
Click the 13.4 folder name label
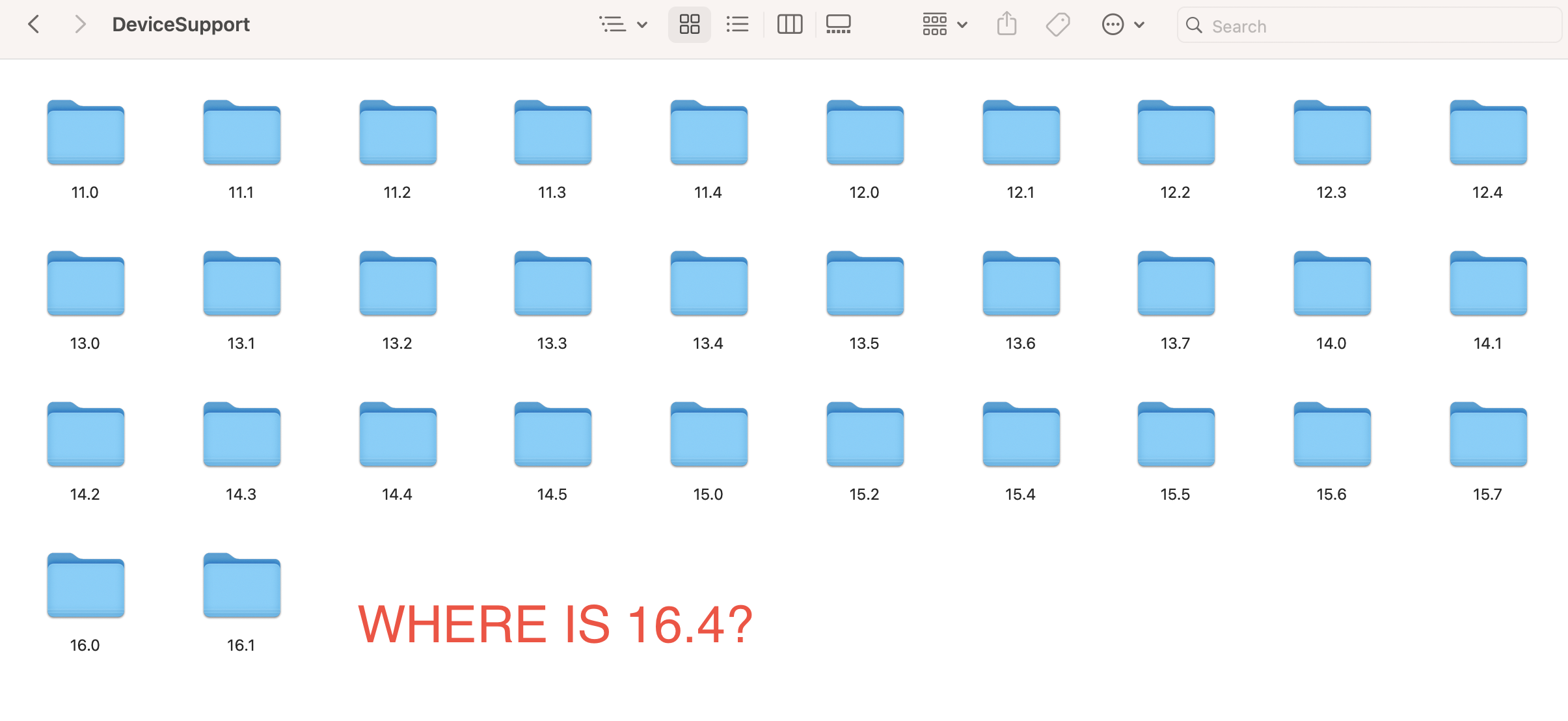coord(708,344)
